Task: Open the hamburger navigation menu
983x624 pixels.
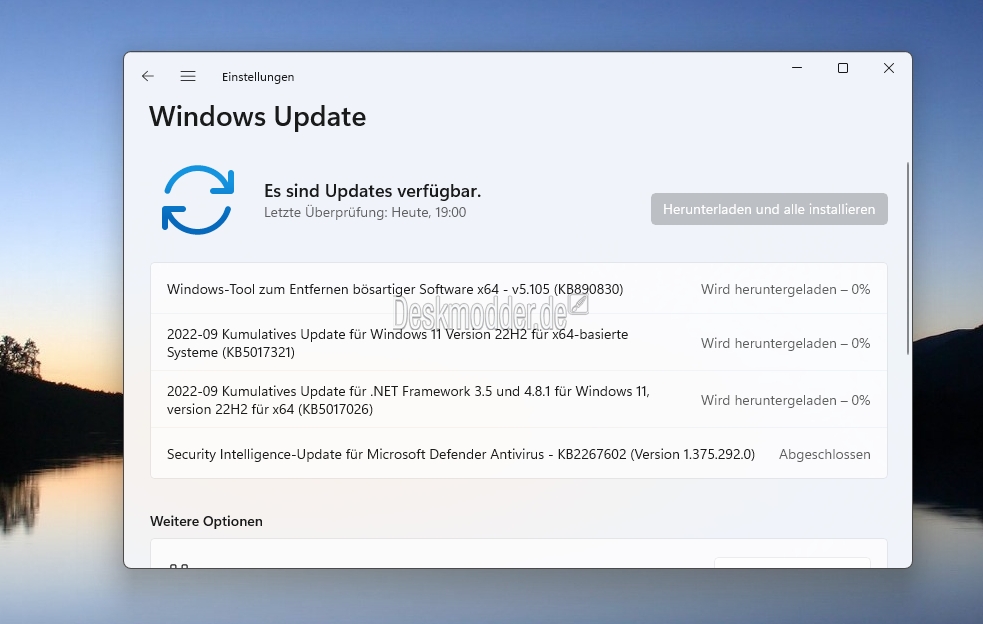Action: pyautogui.click(x=188, y=76)
